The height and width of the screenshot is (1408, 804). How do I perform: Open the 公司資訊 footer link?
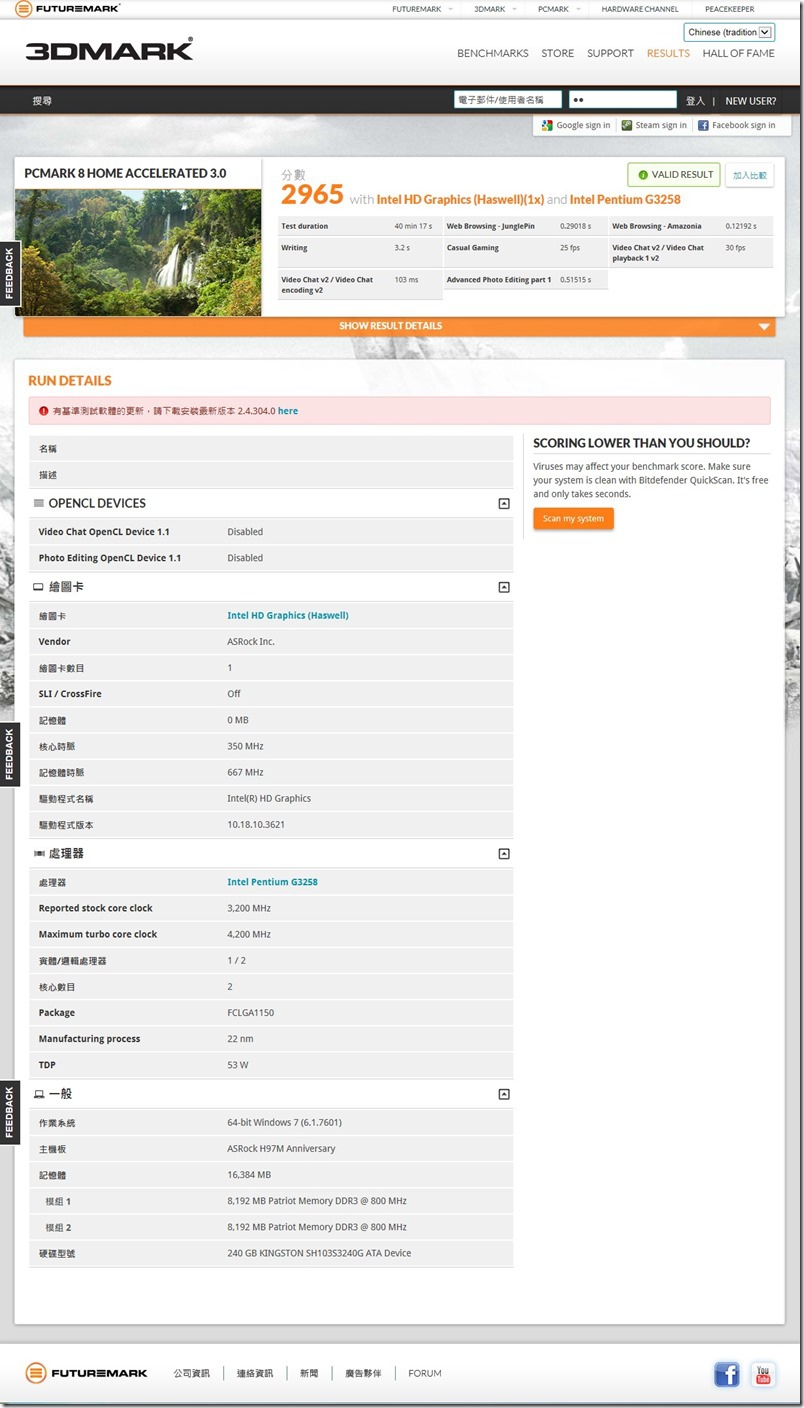pyautogui.click(x=191, y=1374)
